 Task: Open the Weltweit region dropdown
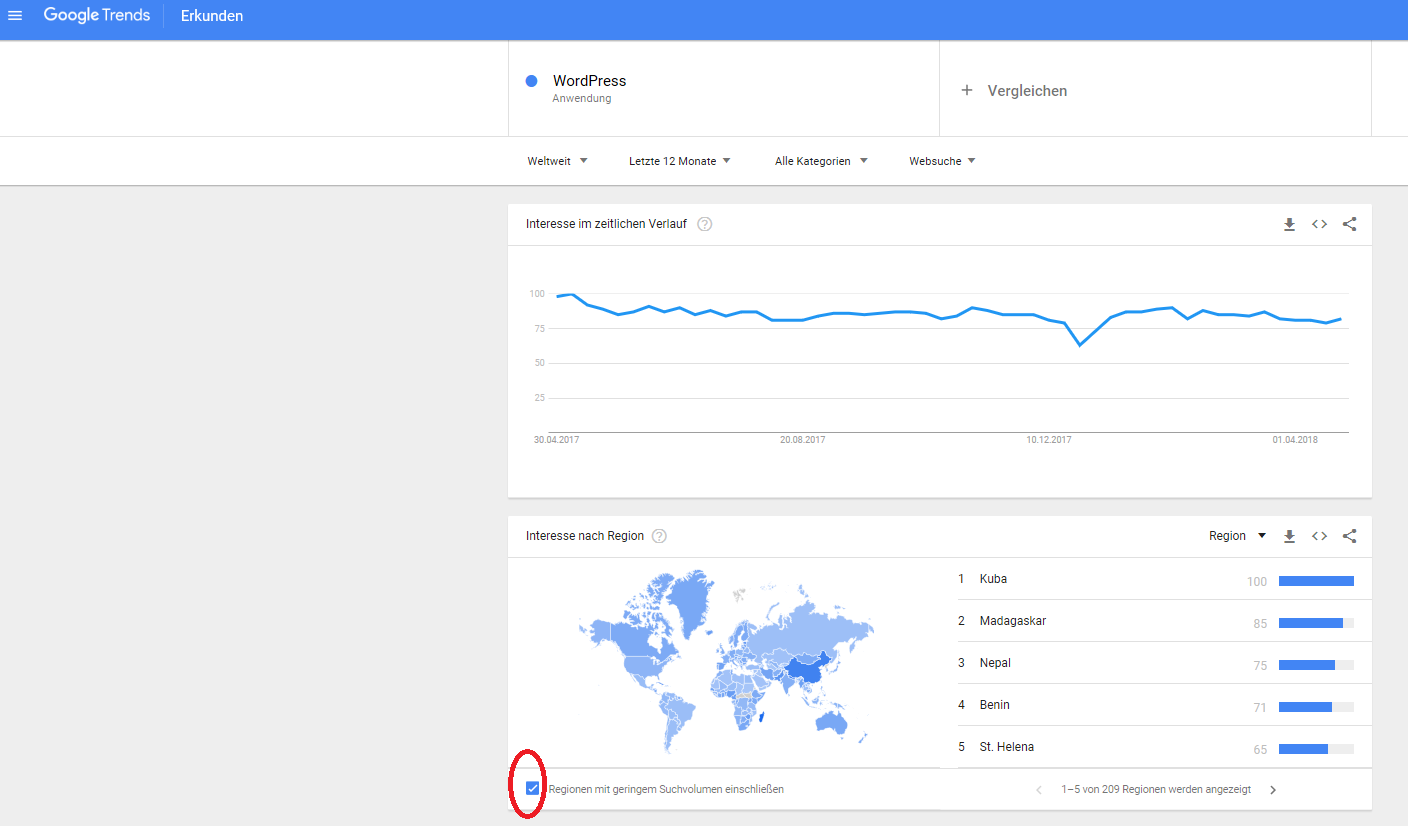(558, 161)
